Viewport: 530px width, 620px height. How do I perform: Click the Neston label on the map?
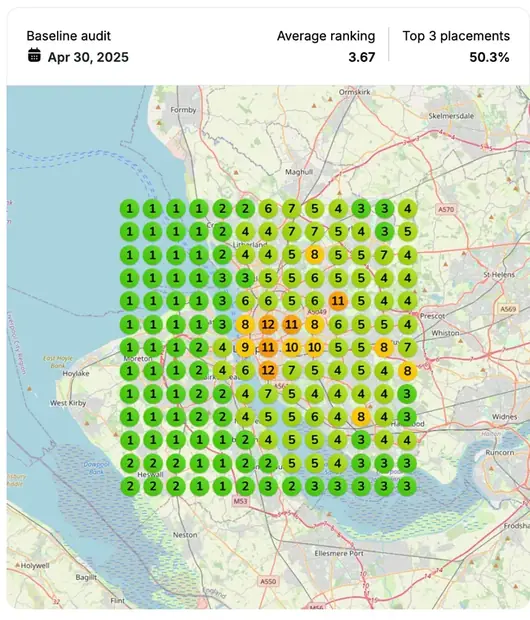pos(185,535)
